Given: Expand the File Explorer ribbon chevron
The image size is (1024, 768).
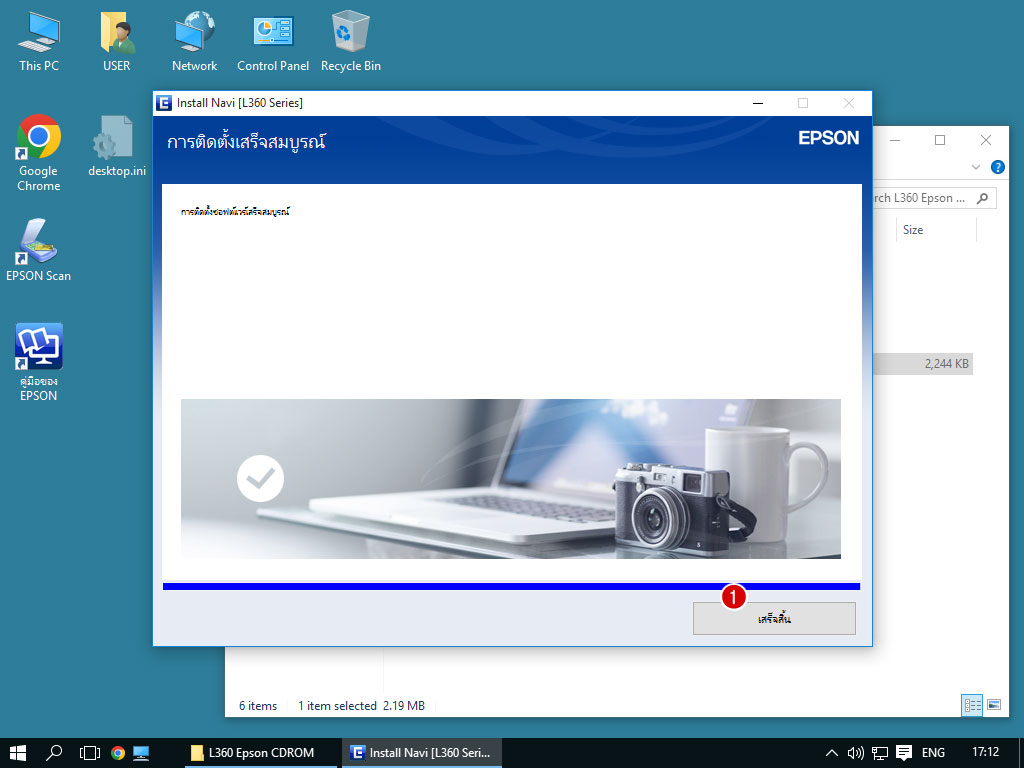Looking at the screenshot, I should pyautogui.click(x=976, y=167).
